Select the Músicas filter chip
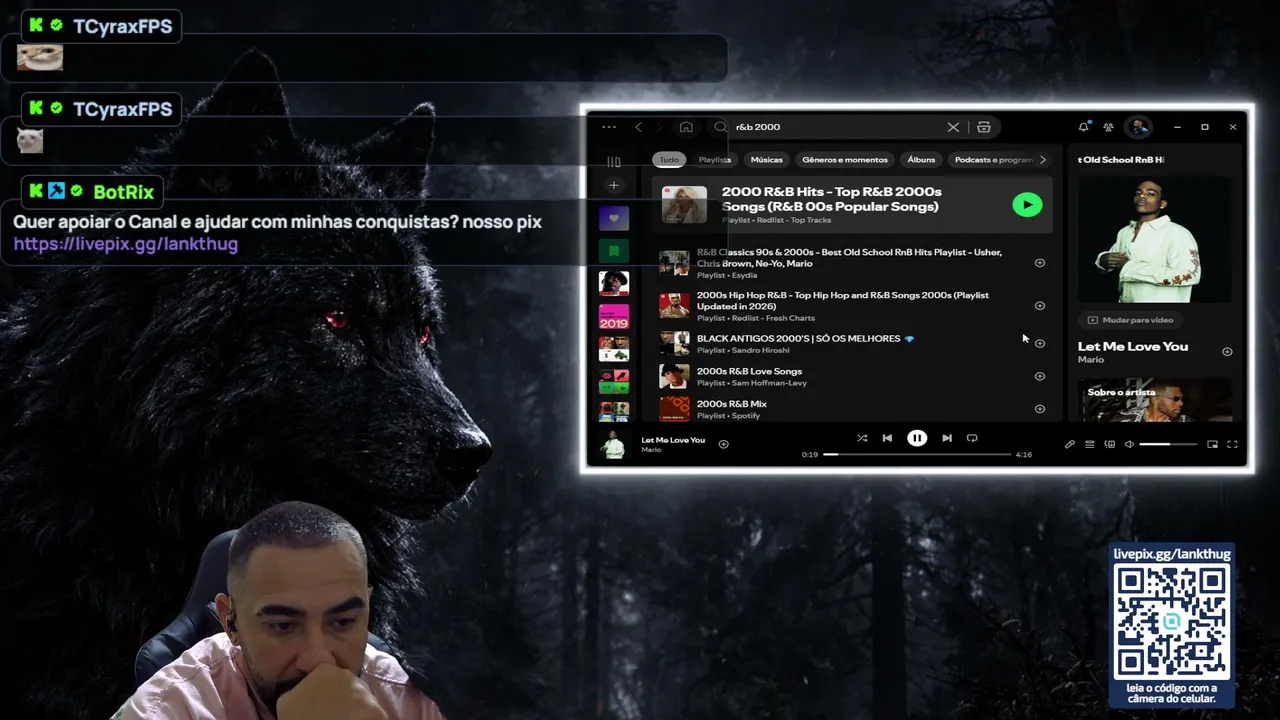This screenshot has width=1280, height=720. click(x=767, y=160)
